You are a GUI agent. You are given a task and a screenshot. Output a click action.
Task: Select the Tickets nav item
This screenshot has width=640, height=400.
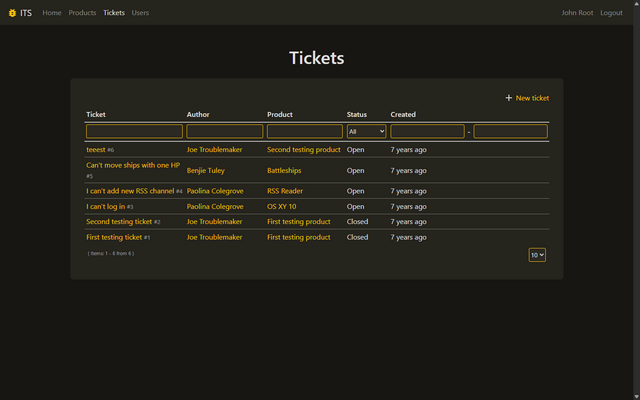click(114, 13)
